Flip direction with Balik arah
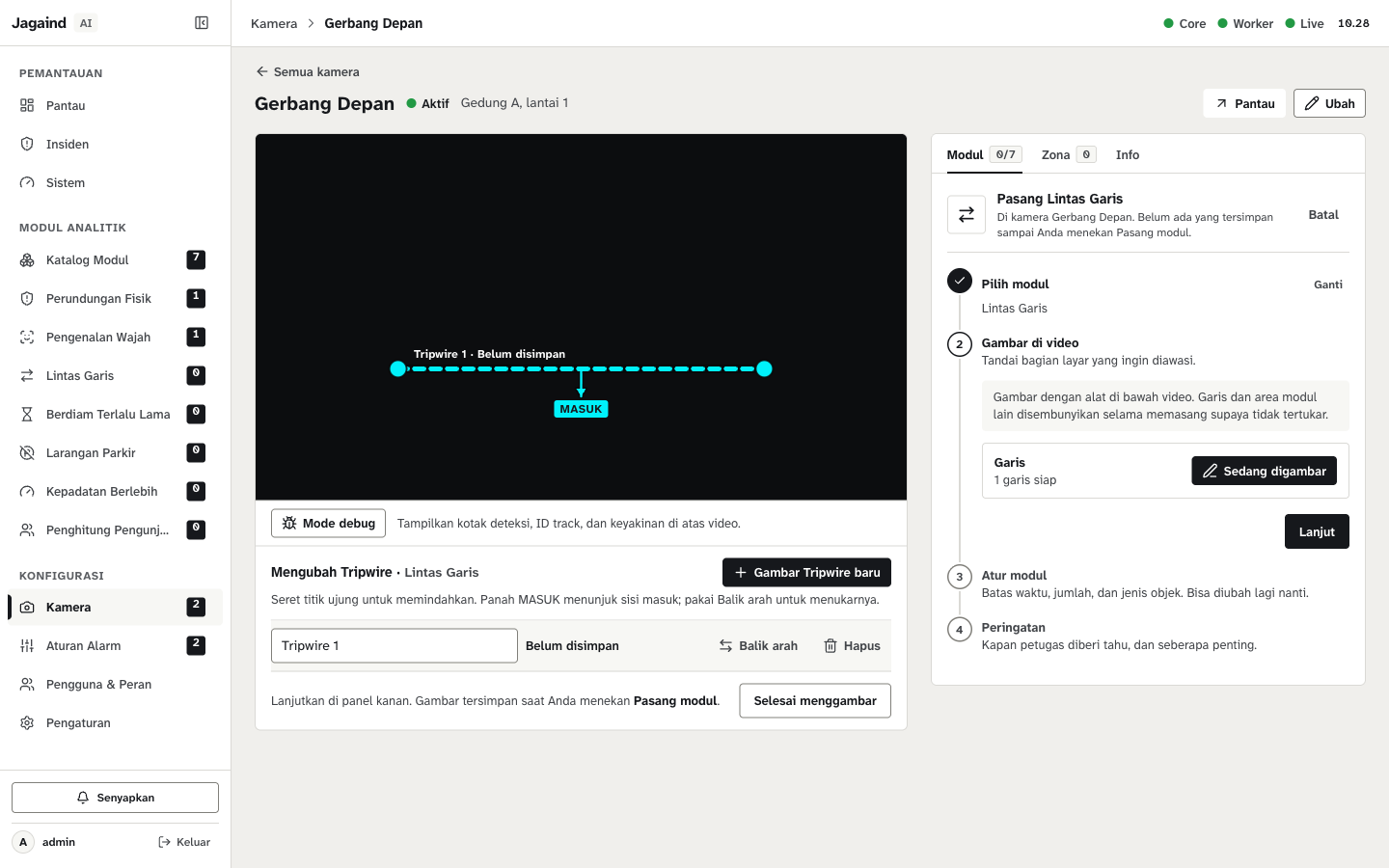This screenshot has width=1389, height=868. tap(758, 645)
